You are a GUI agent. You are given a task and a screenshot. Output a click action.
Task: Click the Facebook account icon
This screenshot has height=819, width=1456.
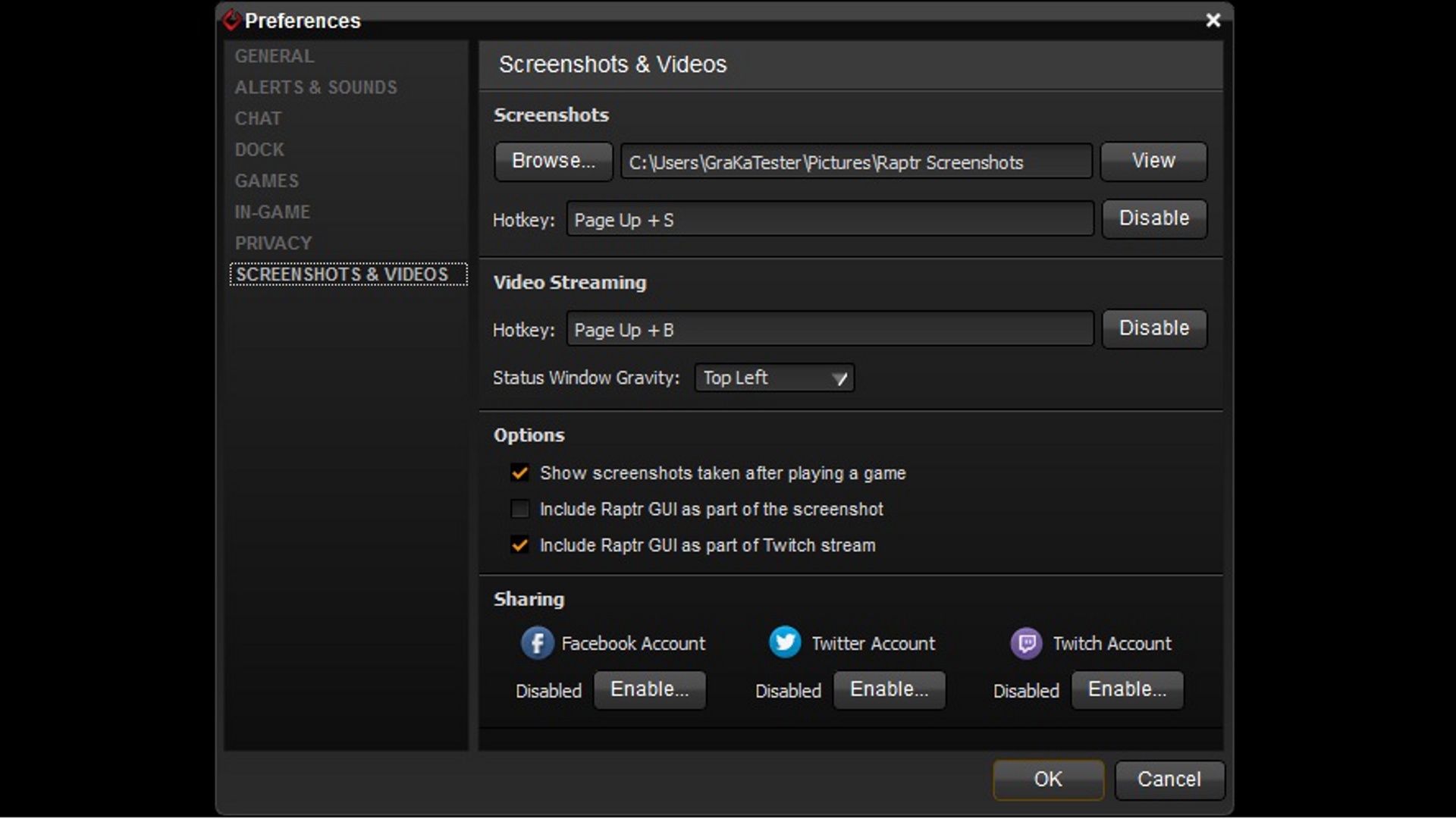tap(537, 643)
